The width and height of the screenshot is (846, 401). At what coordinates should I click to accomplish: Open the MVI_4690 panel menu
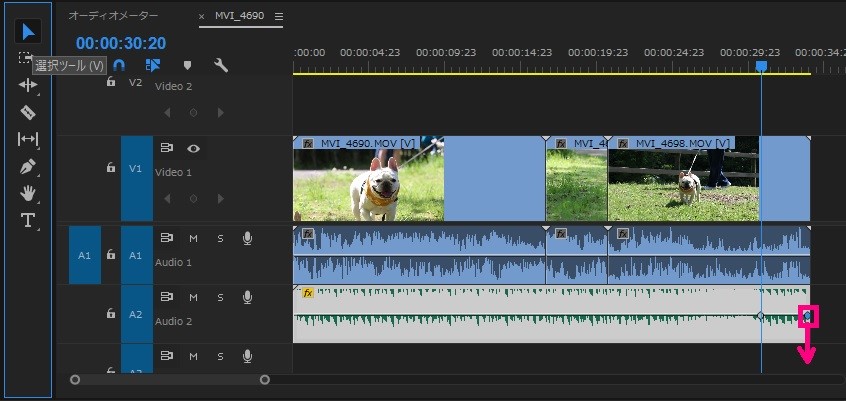pyautogui.click(x=278, y=17)
